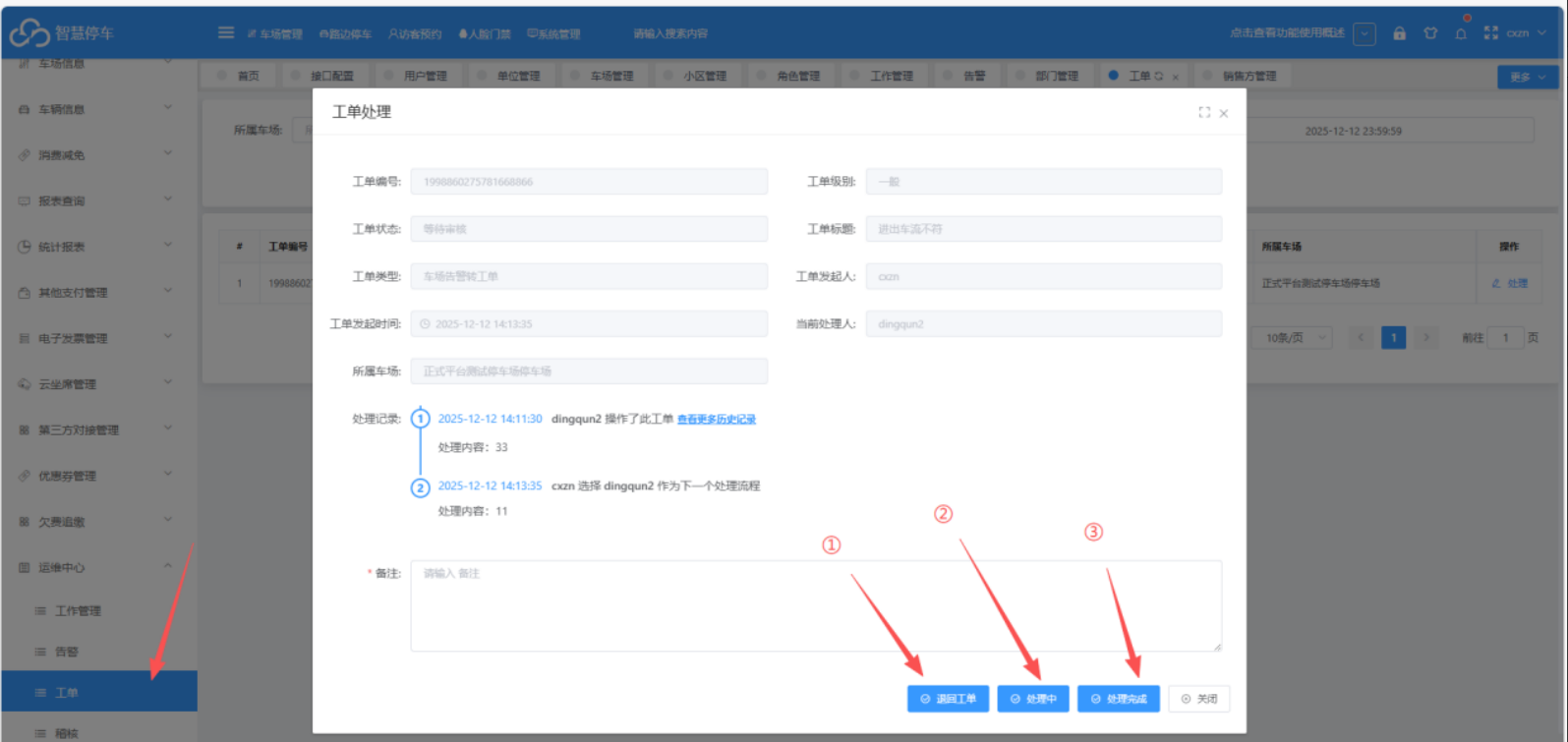Select 稽核 in the sidebar submenu
Screen dimensions: 1568x742
pos(98,732)
